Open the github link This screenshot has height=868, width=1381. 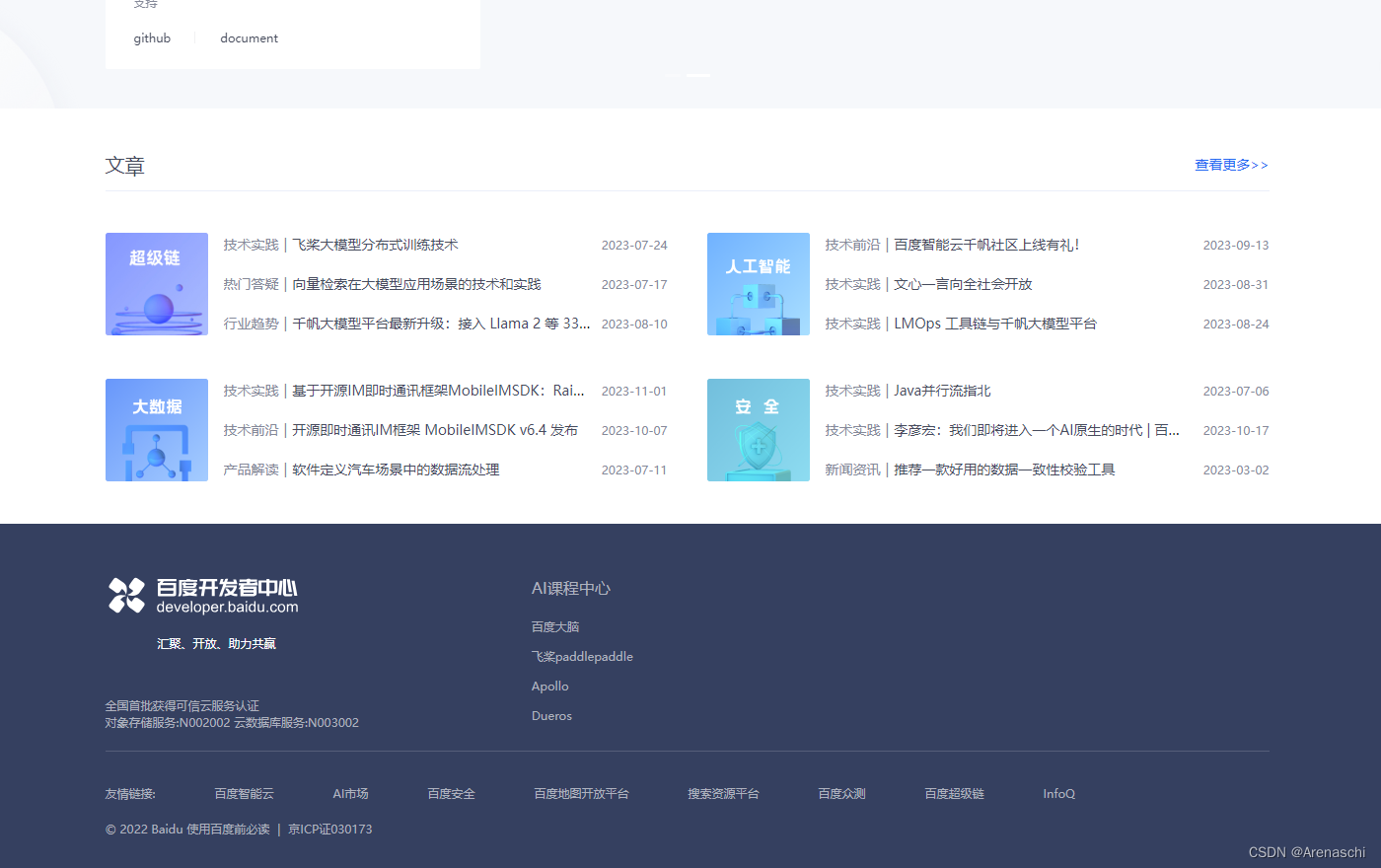tap(152, 38)
